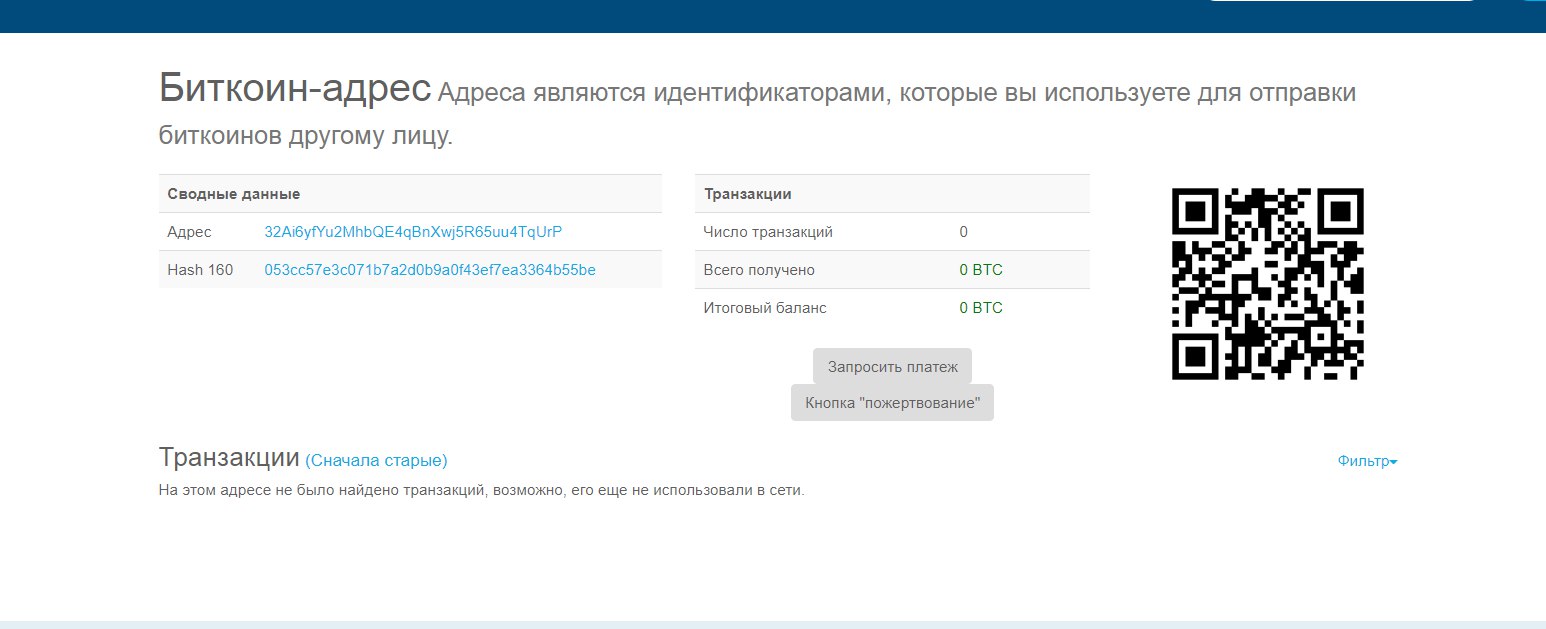Click the "Запросить платеж" button
The width and height of the screenshot is (1546, 629).
(x=892, y=366)
